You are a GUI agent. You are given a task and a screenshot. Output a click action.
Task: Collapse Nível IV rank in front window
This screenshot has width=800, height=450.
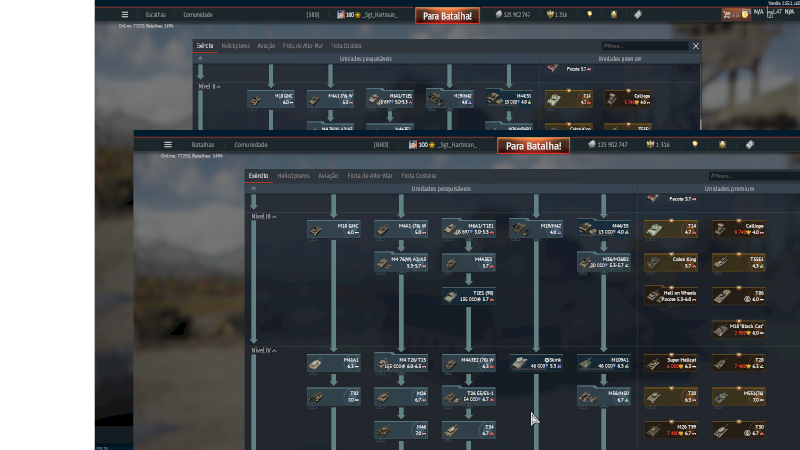point(264,351)
